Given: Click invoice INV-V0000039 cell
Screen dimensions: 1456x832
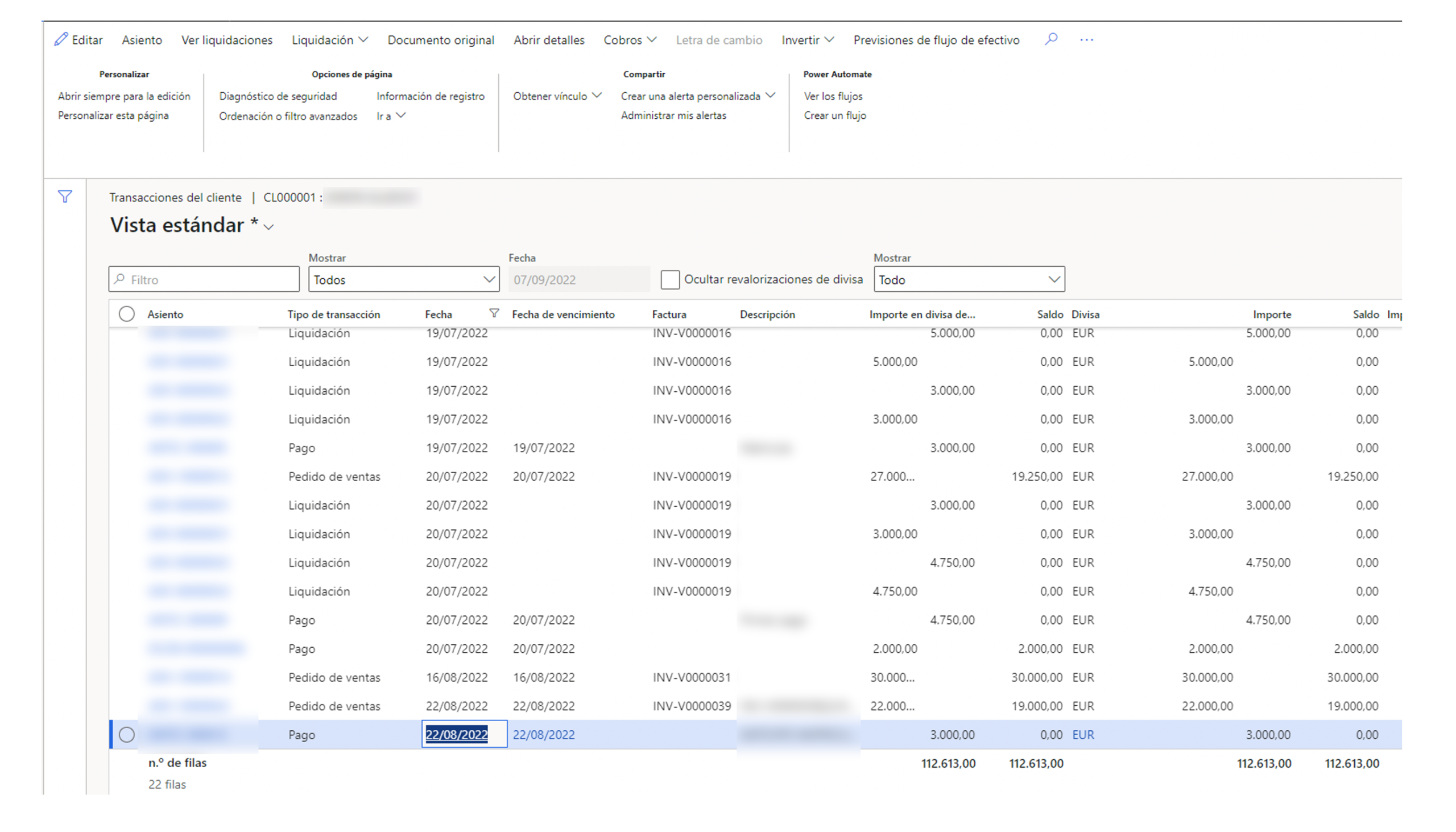Looking at the screenshot, I should coord(692,706).
